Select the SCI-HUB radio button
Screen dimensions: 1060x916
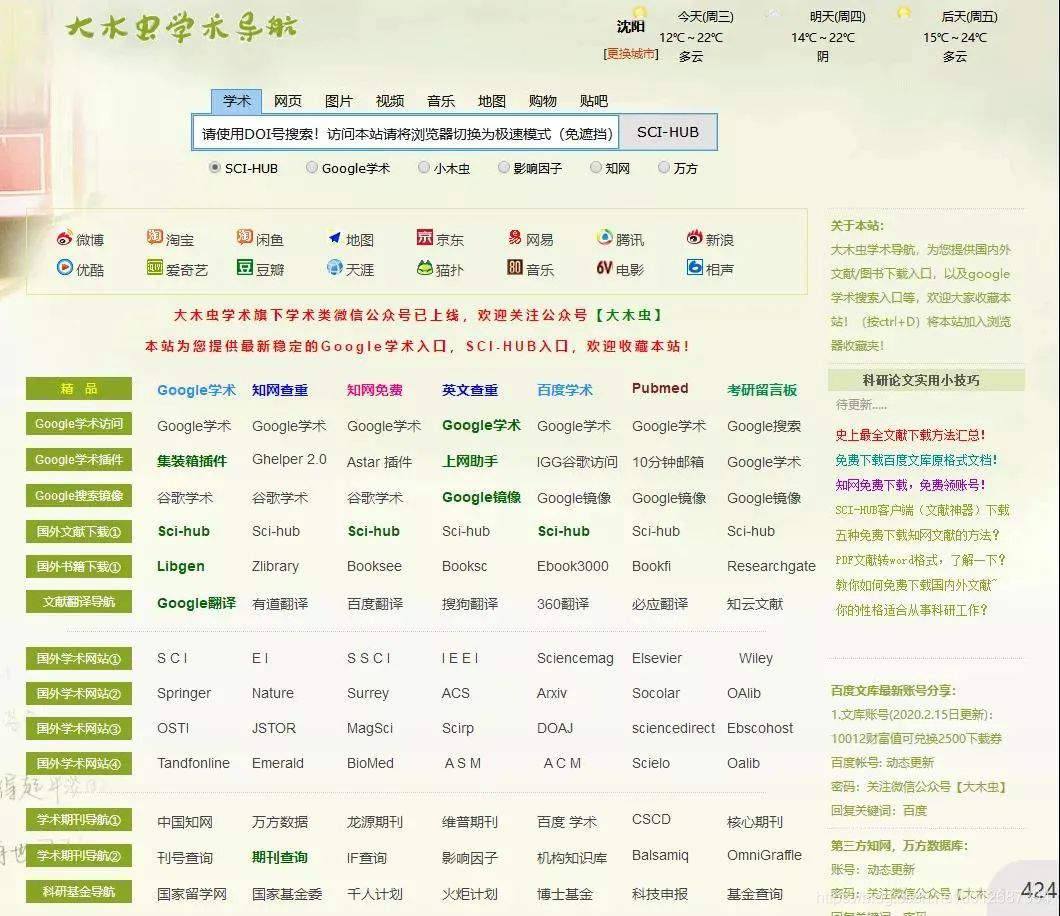[215, 167]
